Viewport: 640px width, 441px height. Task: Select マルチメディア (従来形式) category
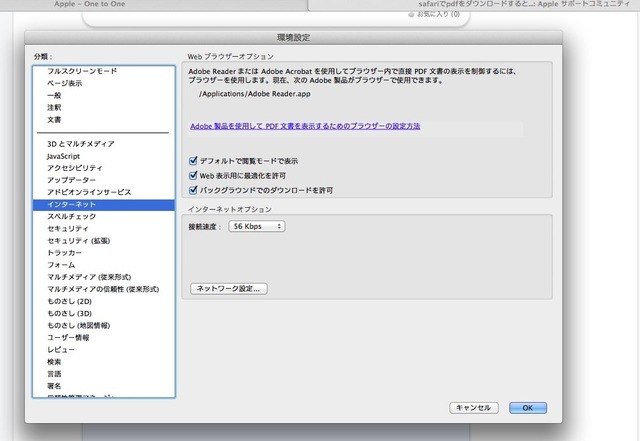[x=104, y=277]
